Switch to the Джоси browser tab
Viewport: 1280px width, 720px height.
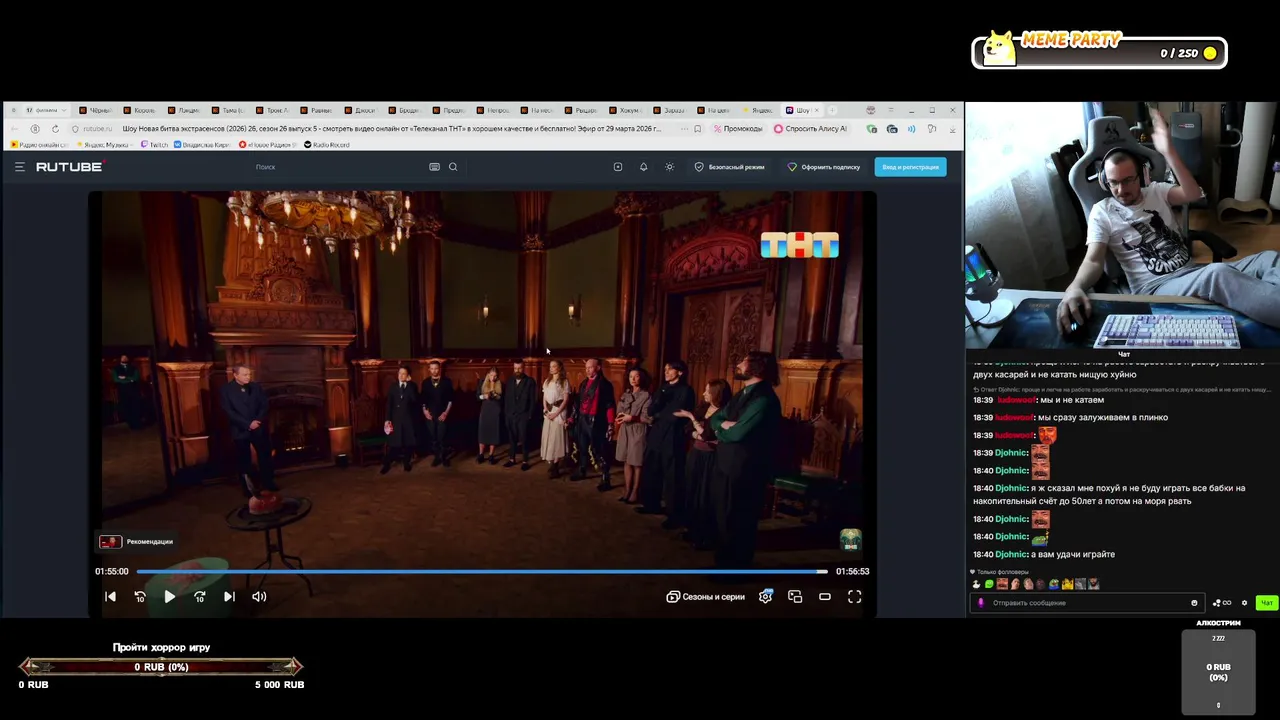click(360, 110)
